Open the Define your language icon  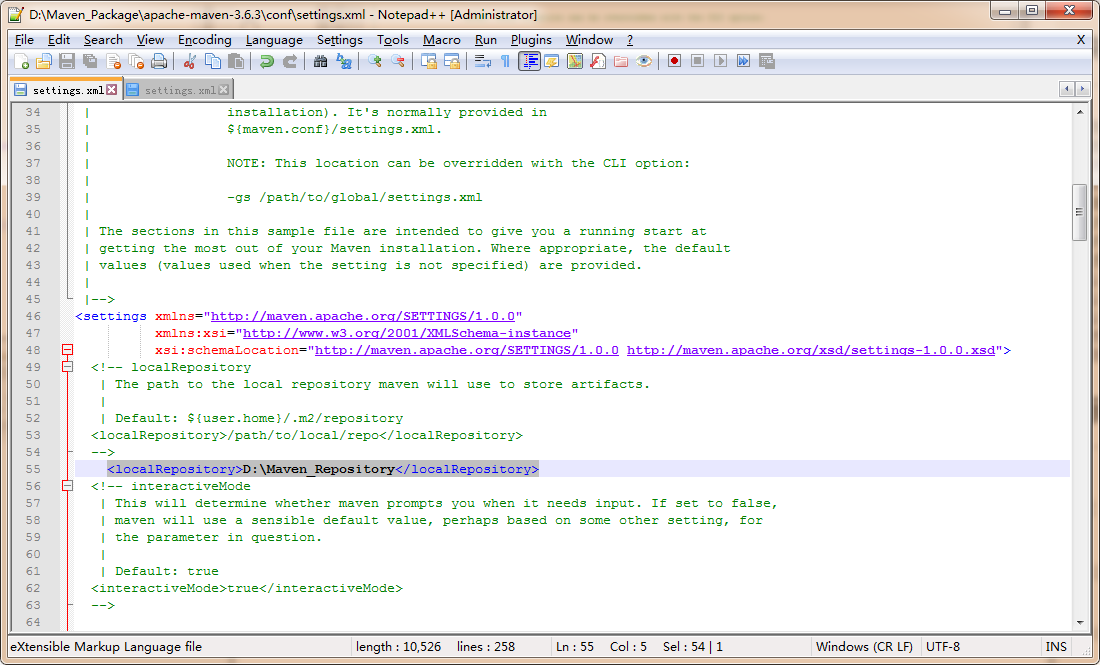pyautogui.click(x=552, y=62)
